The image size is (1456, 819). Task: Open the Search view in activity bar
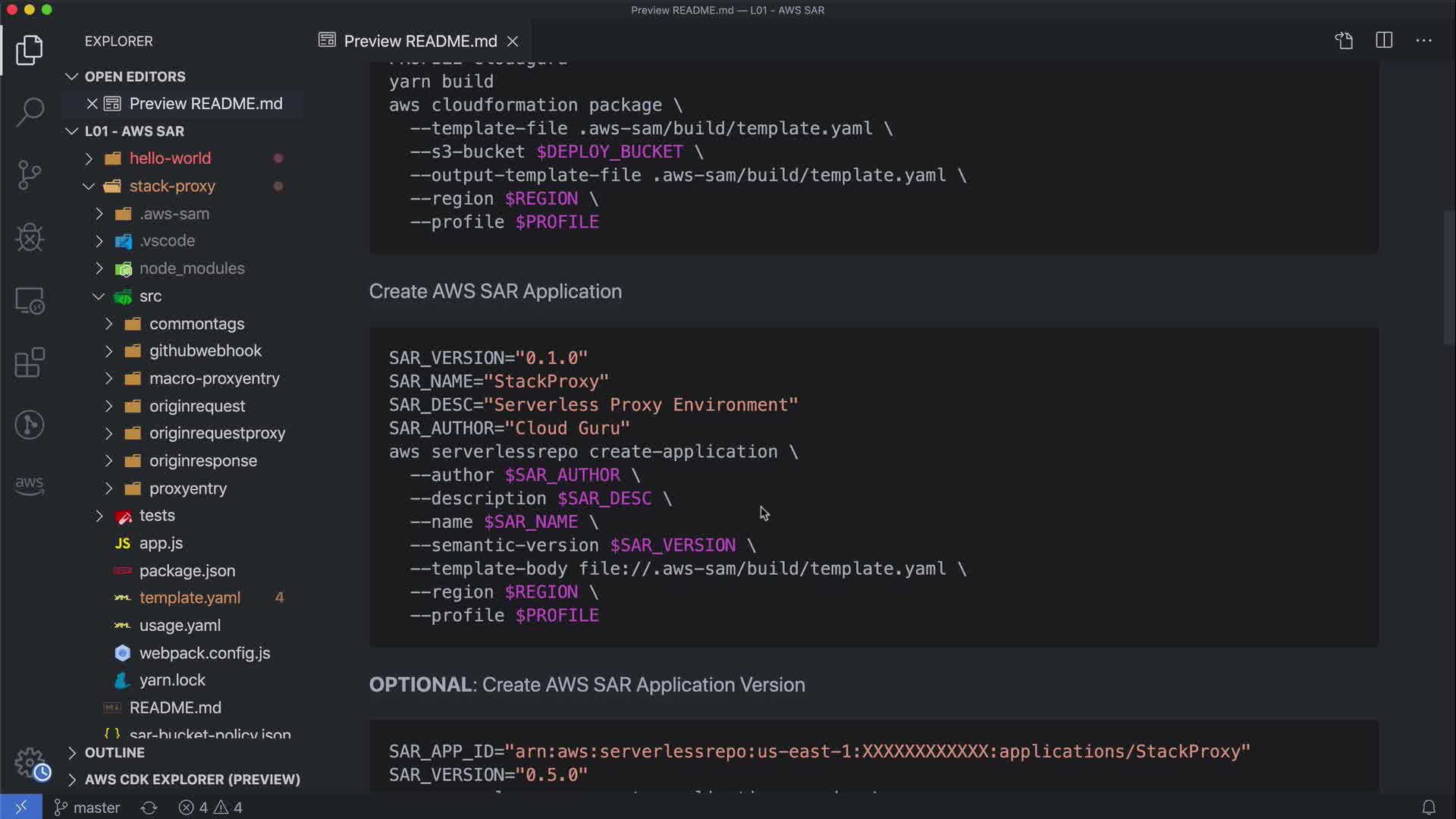tap(30, 112)
